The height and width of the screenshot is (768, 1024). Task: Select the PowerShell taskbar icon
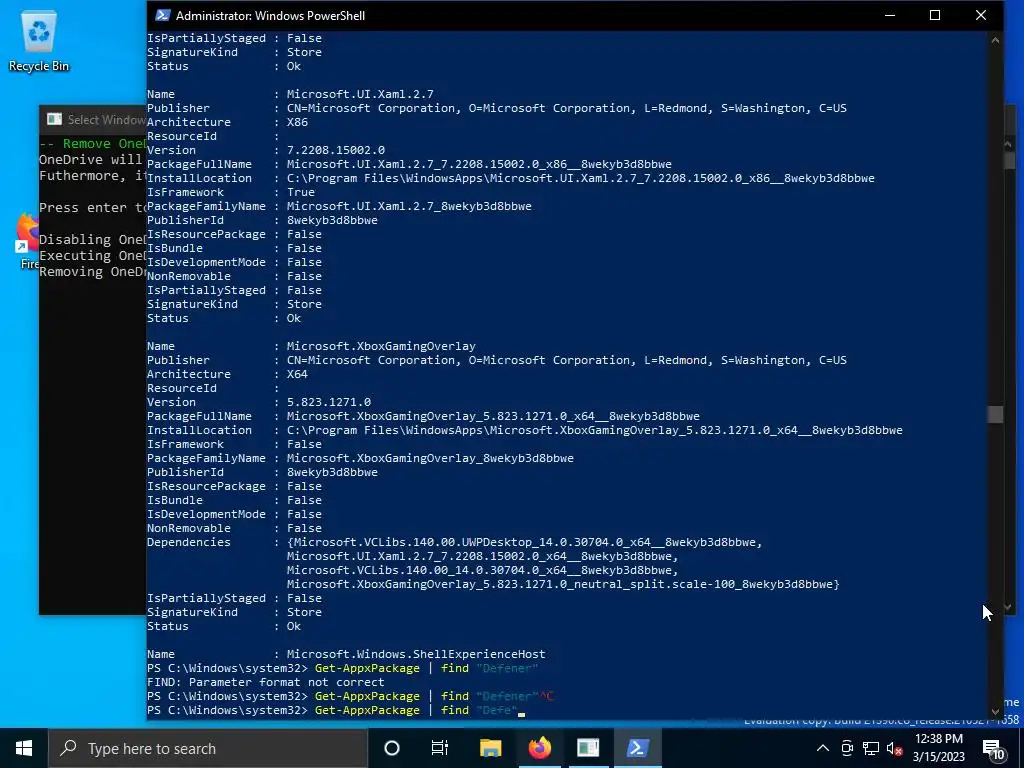[x=637, y=748]
